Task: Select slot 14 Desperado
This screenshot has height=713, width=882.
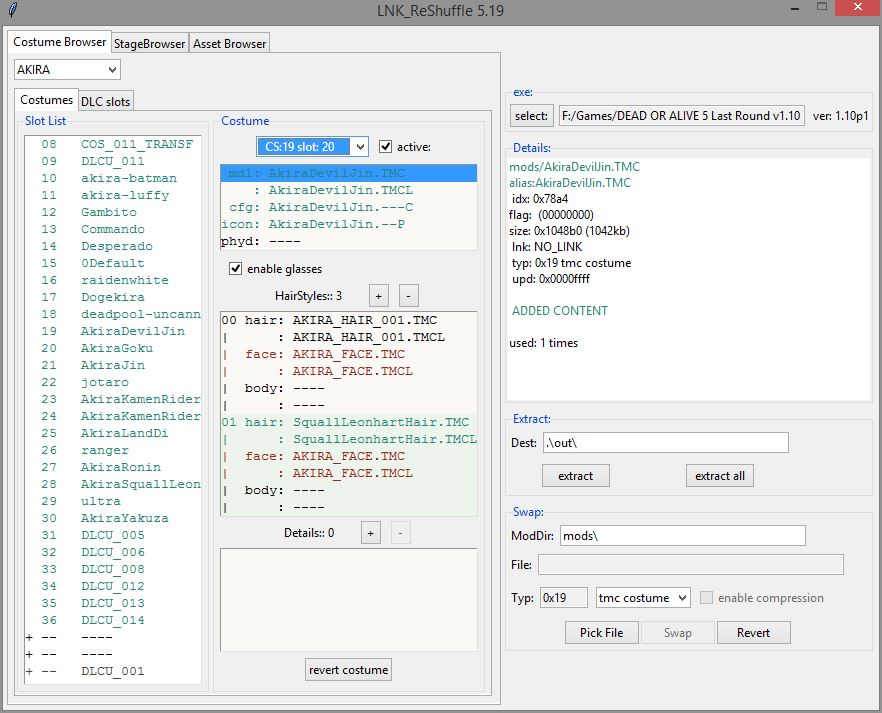Action: point(112,246)
